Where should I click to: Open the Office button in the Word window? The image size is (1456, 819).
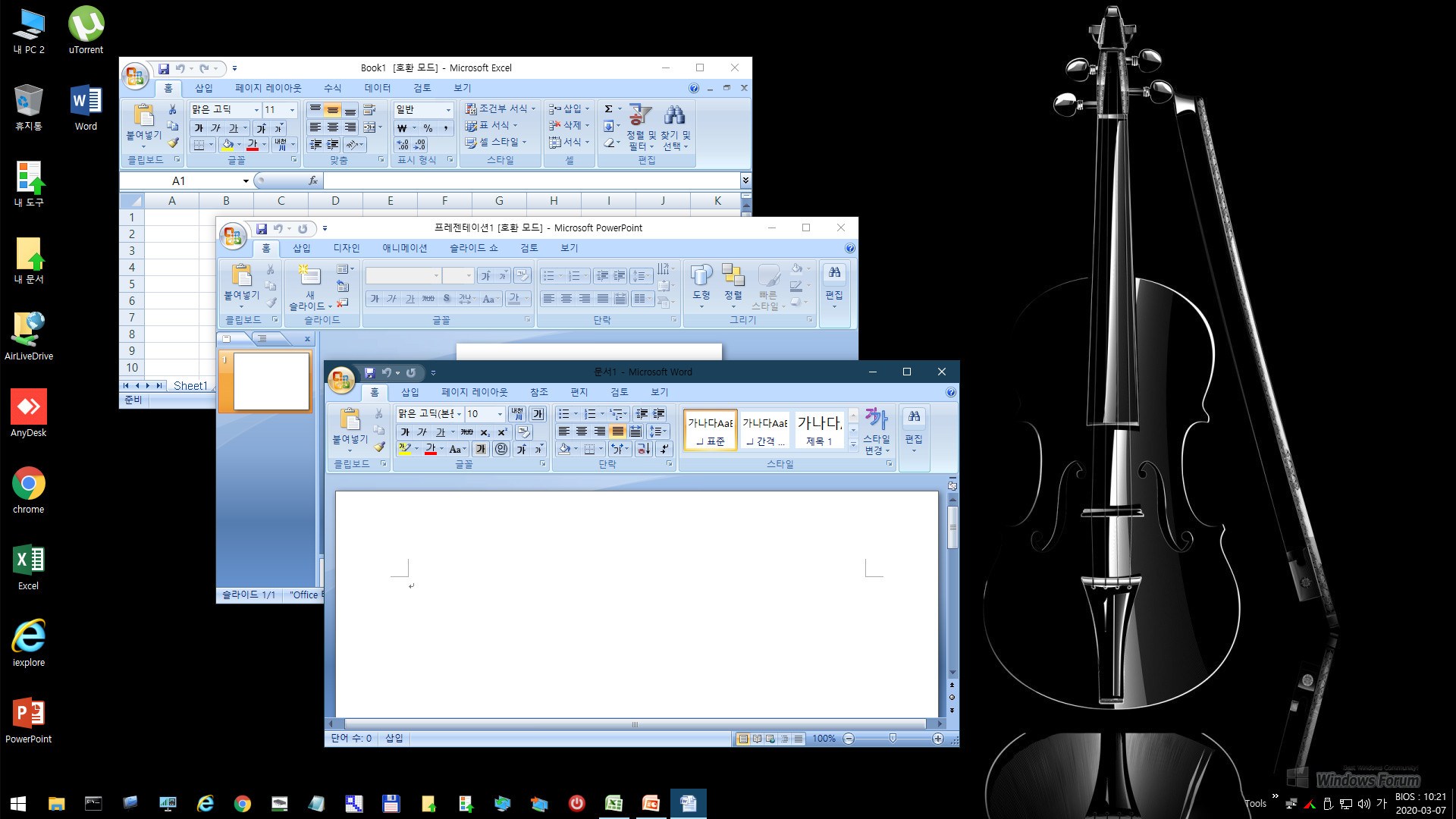341,380
